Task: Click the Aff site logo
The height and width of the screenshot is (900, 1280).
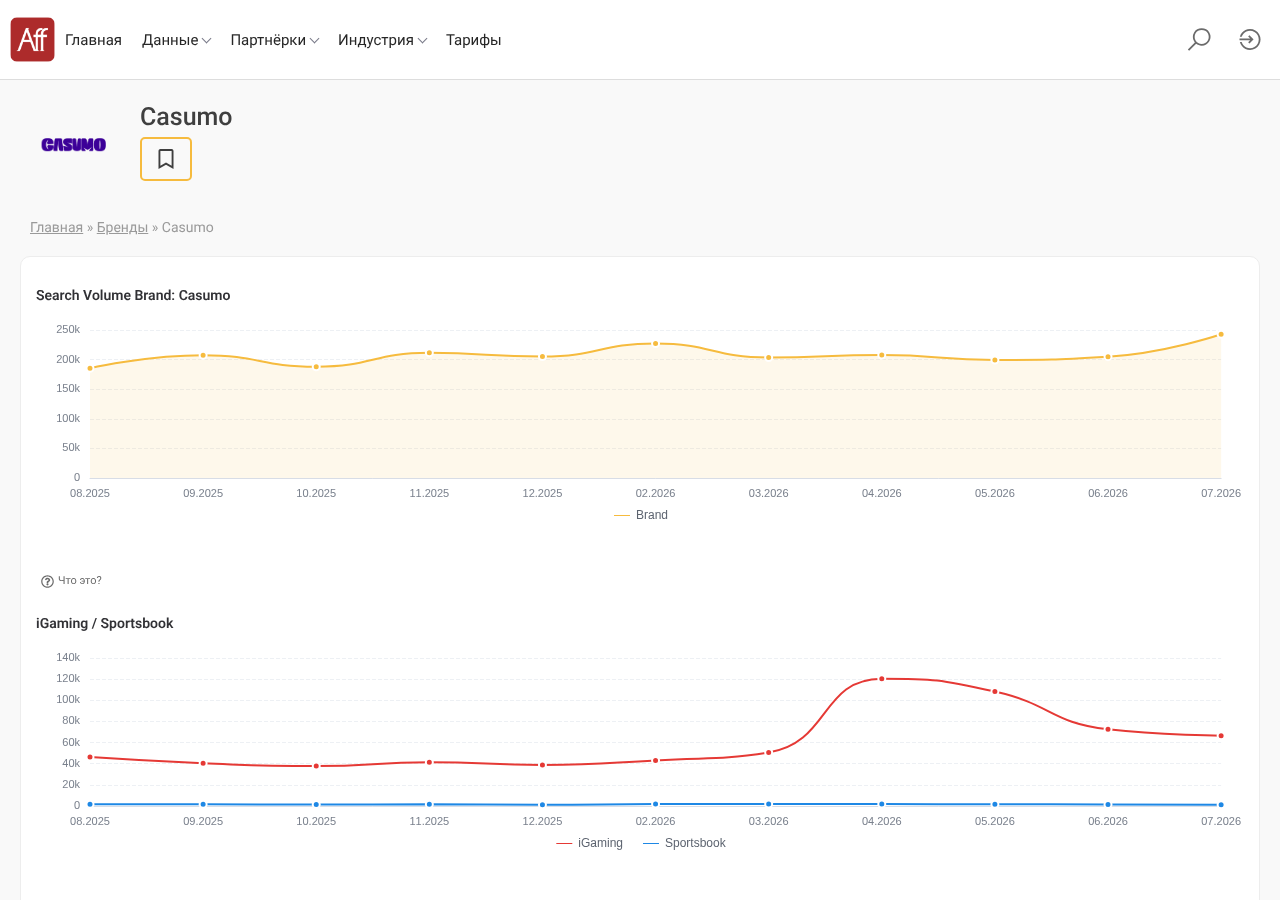Action: point(32,40)
